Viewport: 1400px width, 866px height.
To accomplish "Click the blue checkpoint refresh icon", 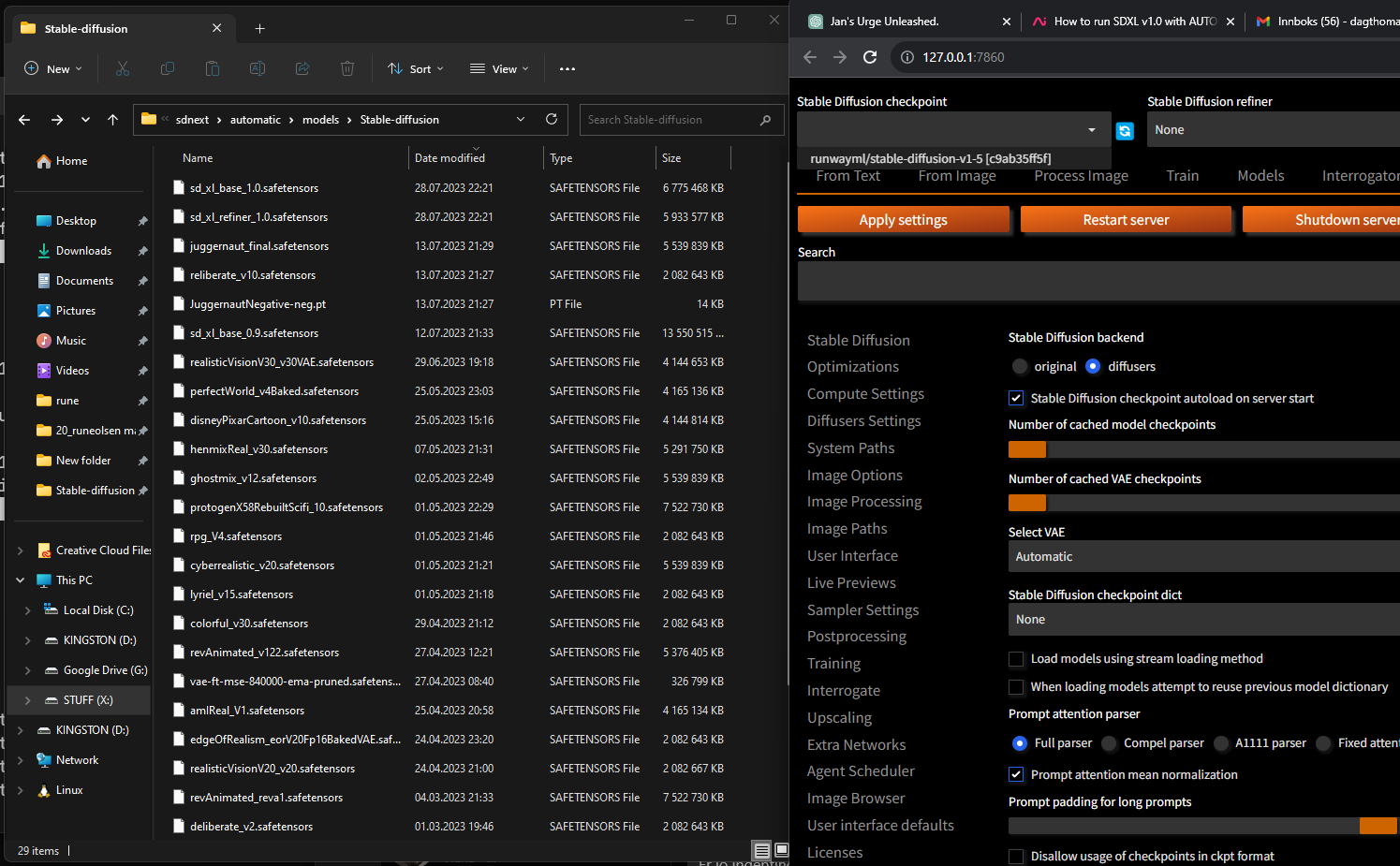I will click(x=1124, y=131).
